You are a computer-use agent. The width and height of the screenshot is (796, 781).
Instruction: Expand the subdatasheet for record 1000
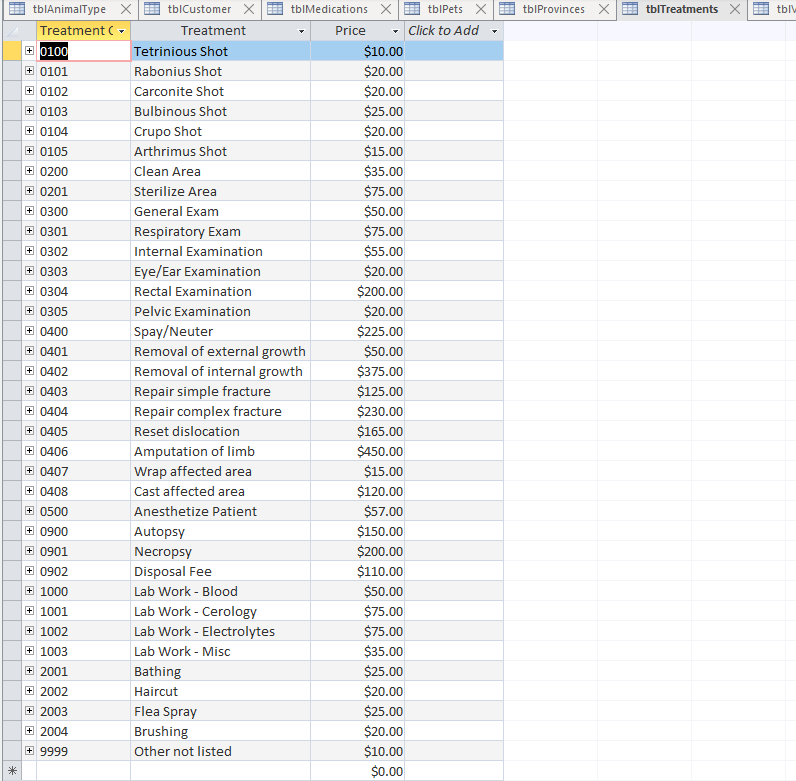click(29, 591)
